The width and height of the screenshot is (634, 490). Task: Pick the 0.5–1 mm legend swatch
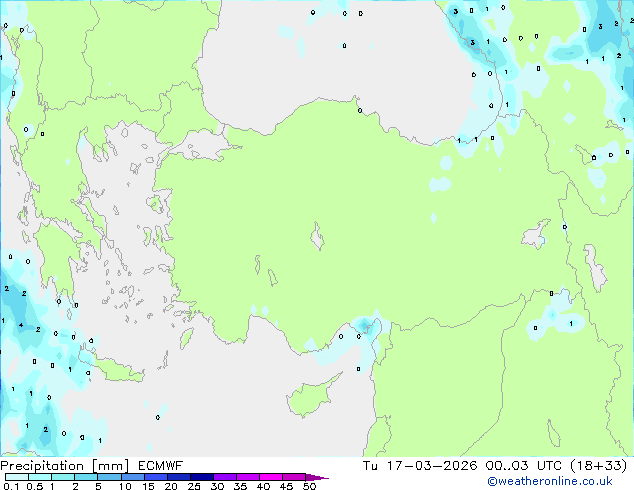[x=40, y=477]
